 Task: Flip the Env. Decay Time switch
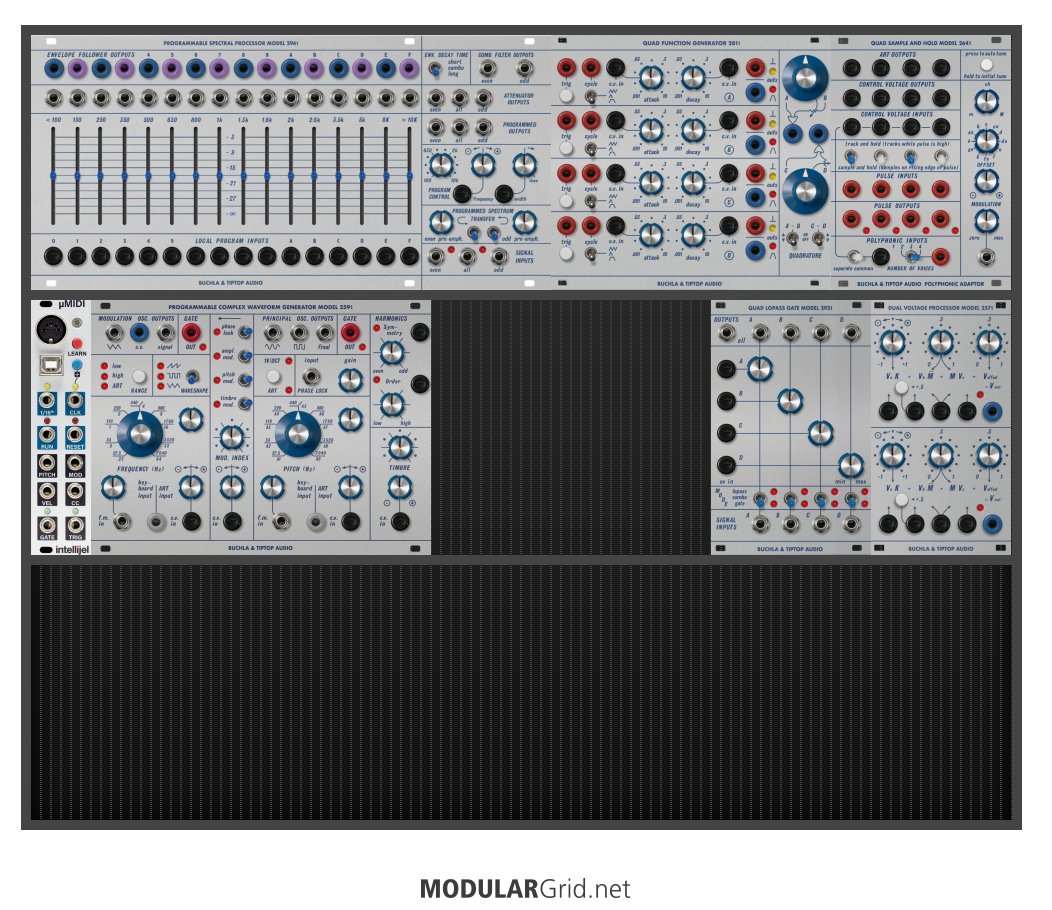pyautogui.click(x=435, y=68)
